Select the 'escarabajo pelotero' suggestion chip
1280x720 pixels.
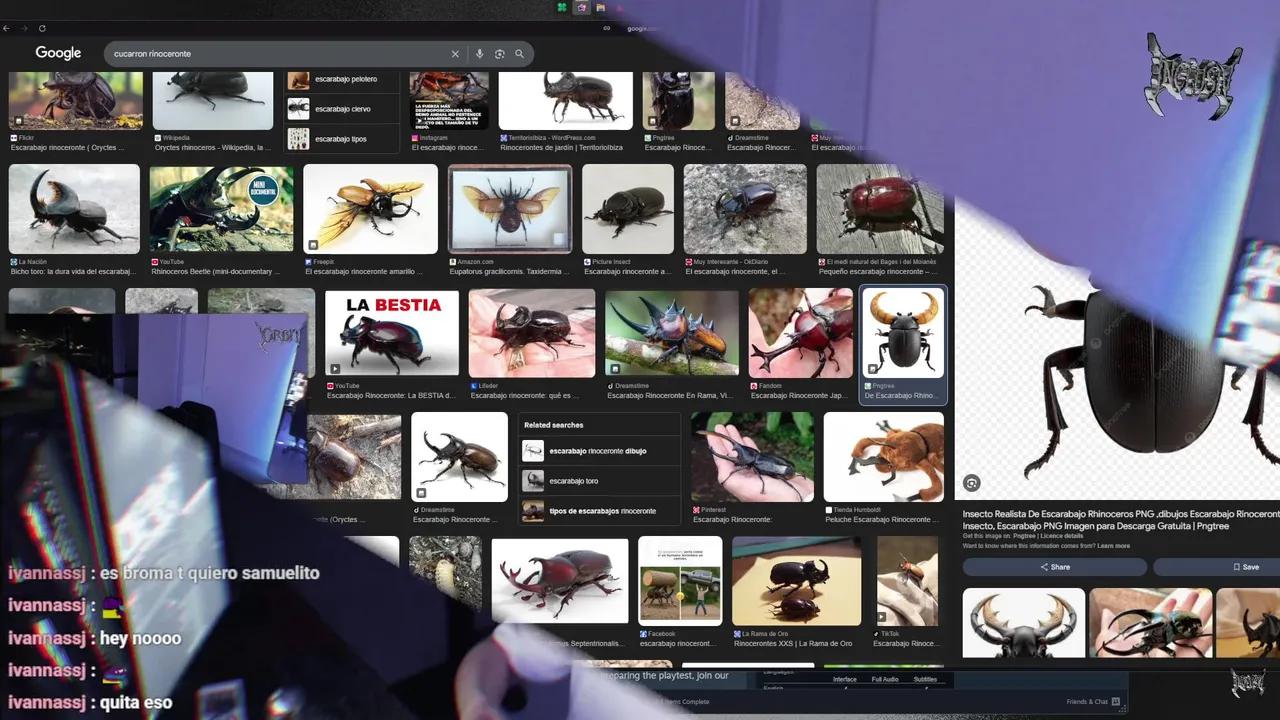[x=343, y=79]
